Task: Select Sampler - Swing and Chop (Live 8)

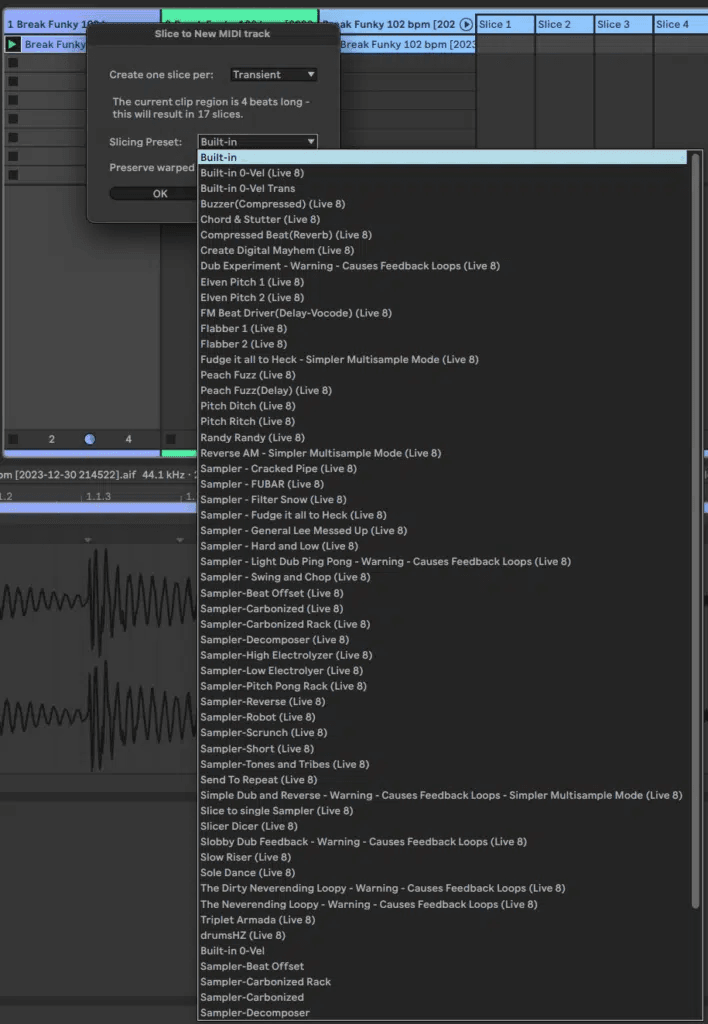Action: point(443,577)
